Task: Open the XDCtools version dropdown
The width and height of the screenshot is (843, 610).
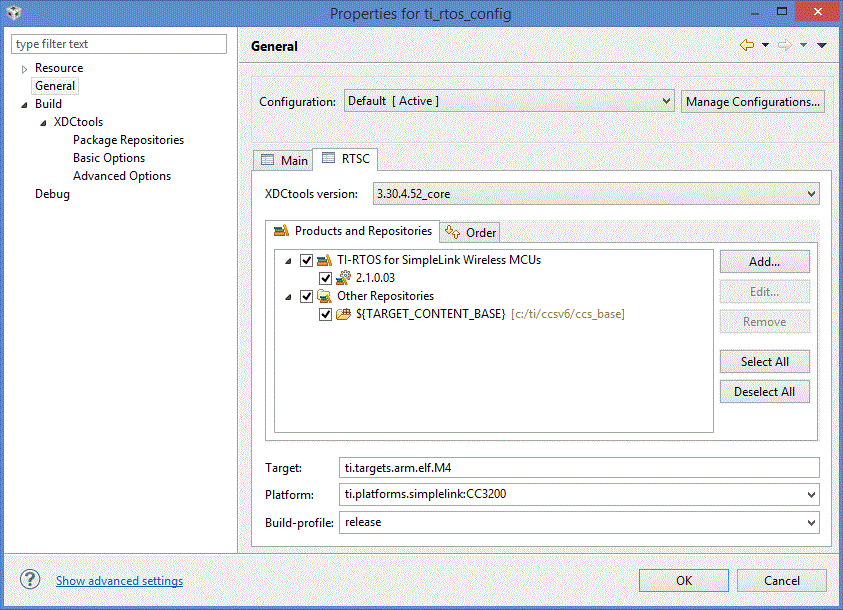Action: pos(811,194)
